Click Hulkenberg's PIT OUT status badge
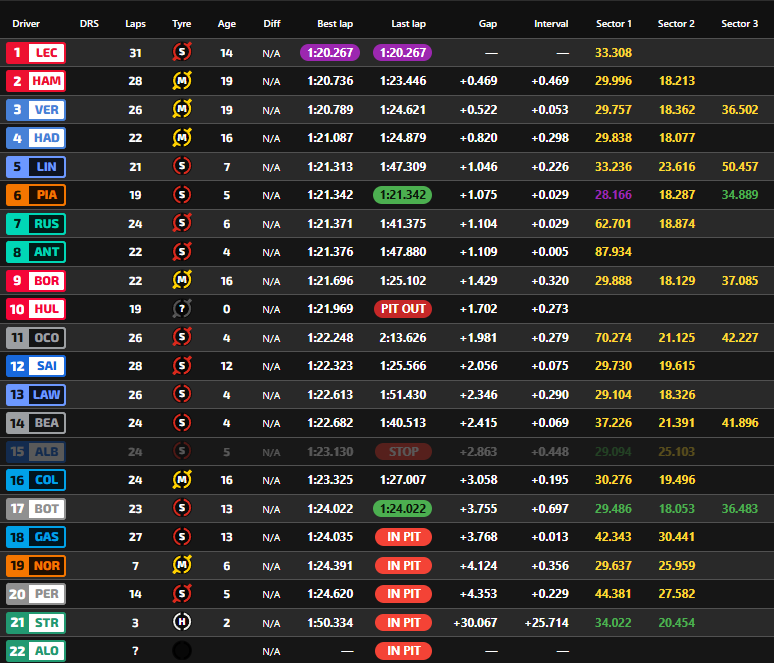The width and height of the screenshot is (774, 663). (403, 309)
